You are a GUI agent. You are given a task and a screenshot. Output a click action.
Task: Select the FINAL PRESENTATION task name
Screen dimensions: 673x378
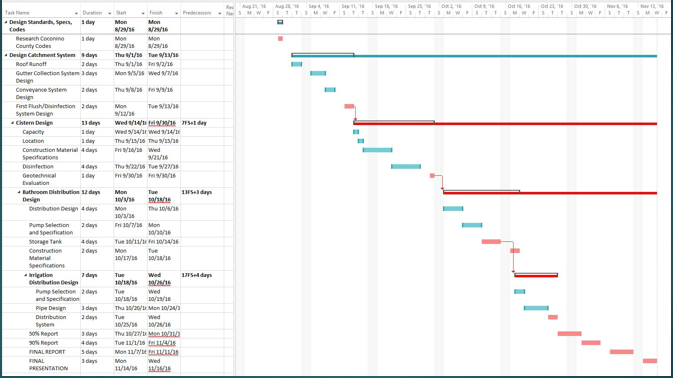pos(48,364)
